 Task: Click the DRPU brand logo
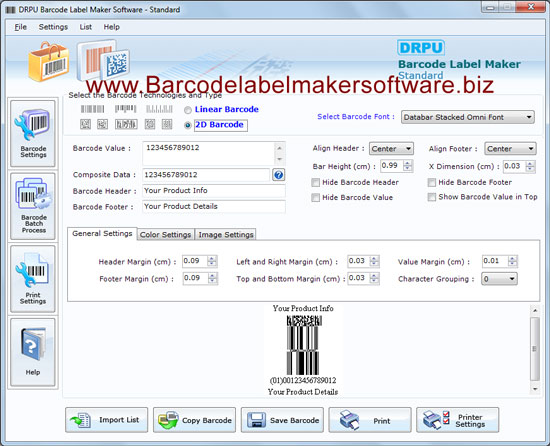click(x=421, y=48)
